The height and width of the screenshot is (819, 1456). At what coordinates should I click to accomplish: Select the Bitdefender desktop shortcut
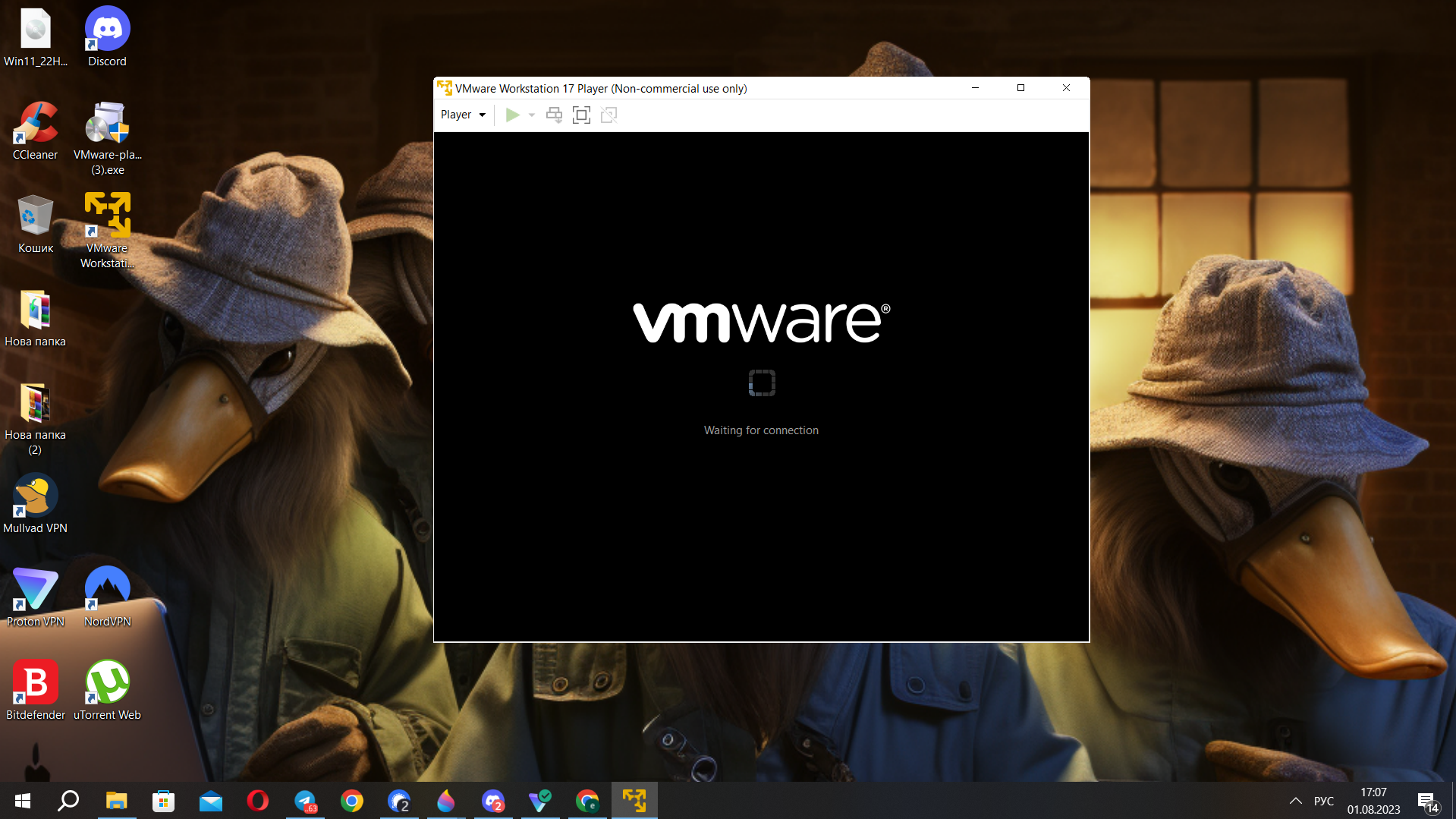pos(36,691)
